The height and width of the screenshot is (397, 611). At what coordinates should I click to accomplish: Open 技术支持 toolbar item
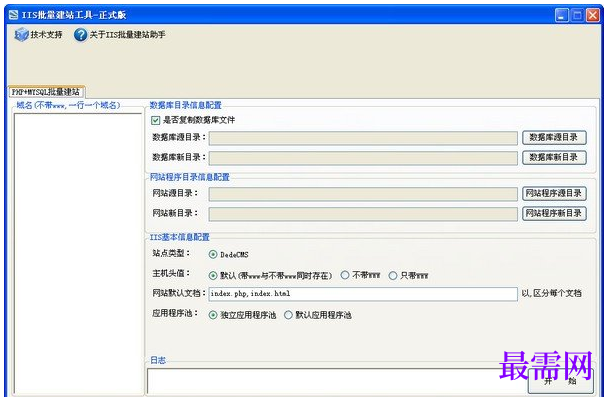(38, 35)
